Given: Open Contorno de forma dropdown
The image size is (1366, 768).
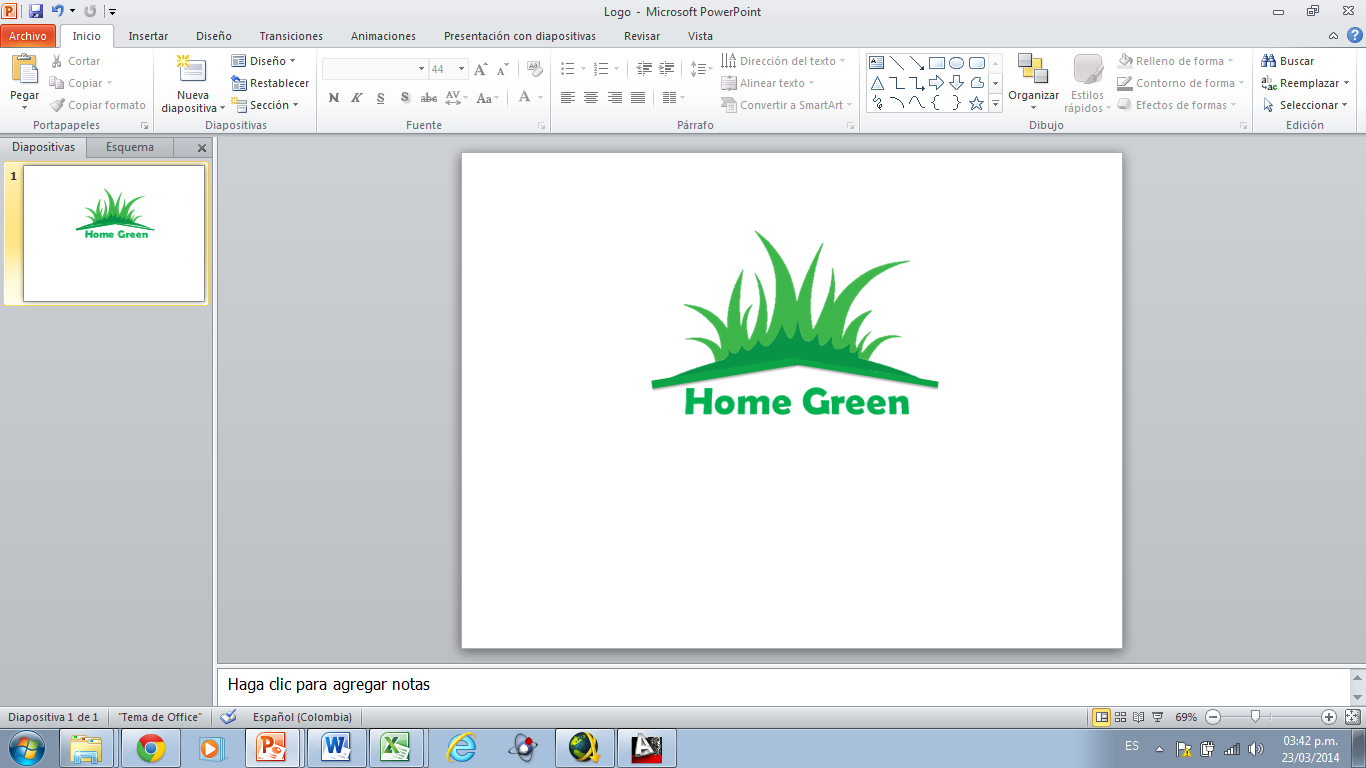Looking at the screenshot, I should pos(1181,83).
